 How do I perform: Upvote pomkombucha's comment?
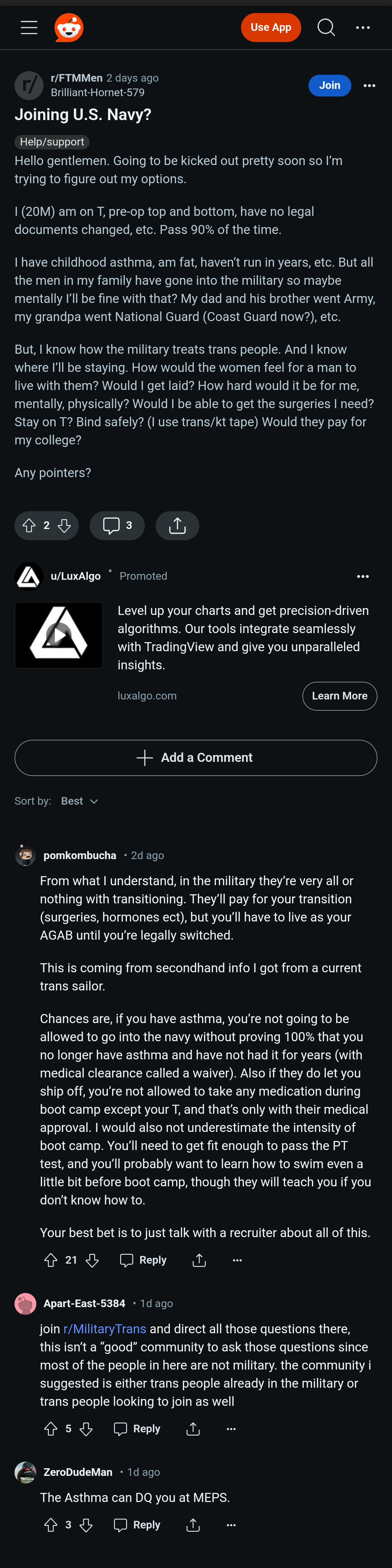tap(51, 1260)
